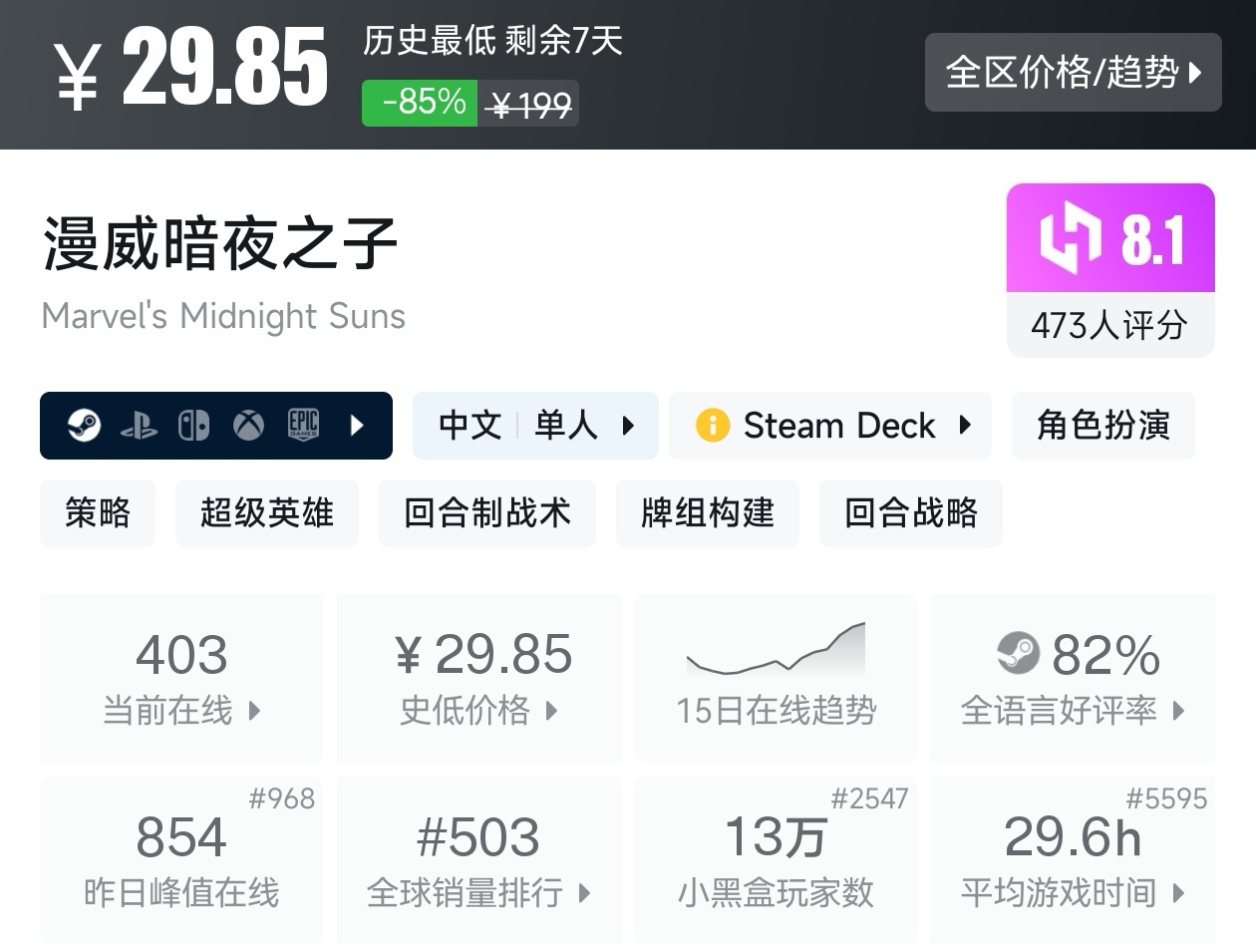Select the 策略 genre tag
The image size is (1256, 952).
tap(98, 513)
